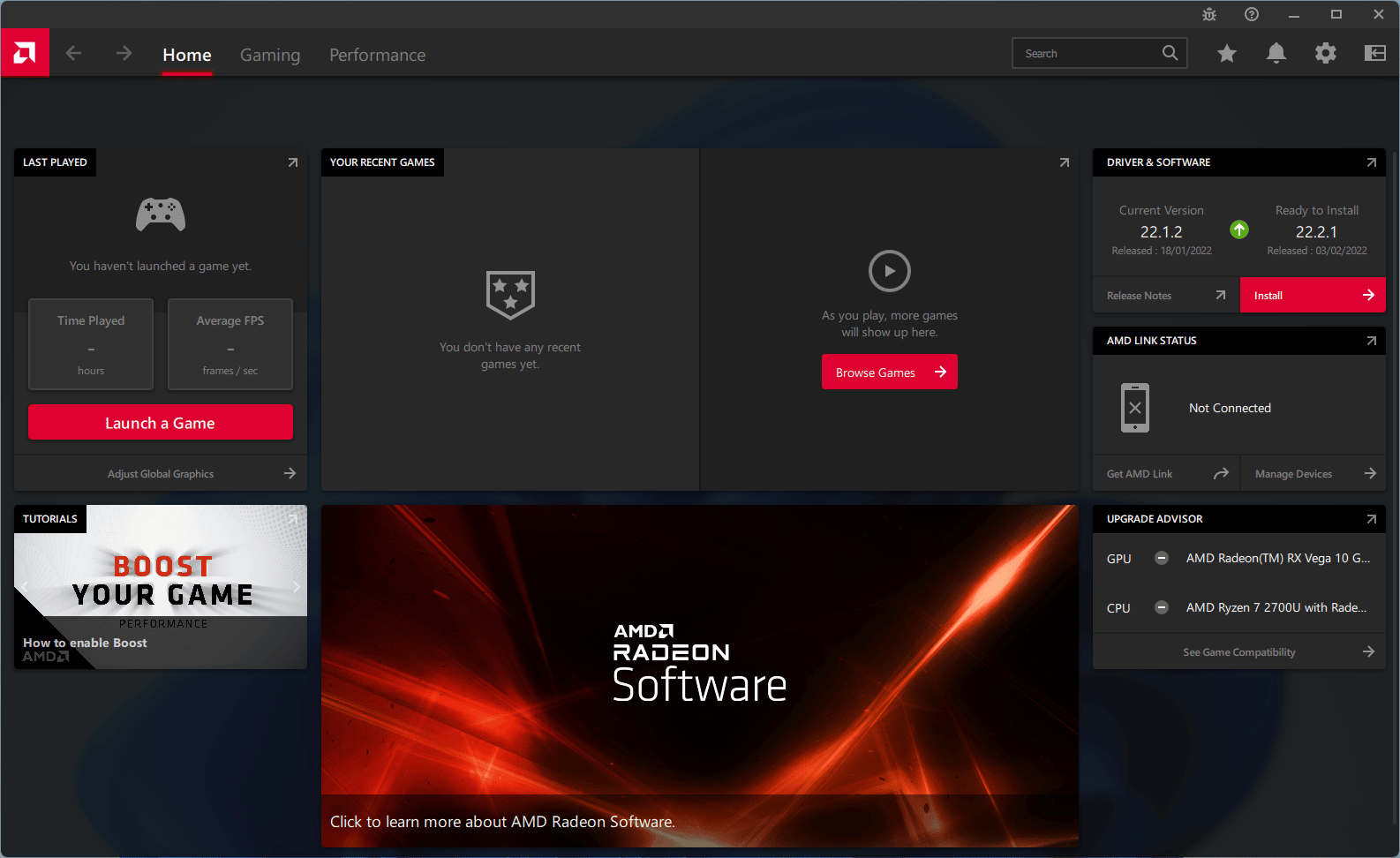Open the settings gear icon
Image resolution: width=1400 pixels, height=858 pixels.
(1326, 54)
